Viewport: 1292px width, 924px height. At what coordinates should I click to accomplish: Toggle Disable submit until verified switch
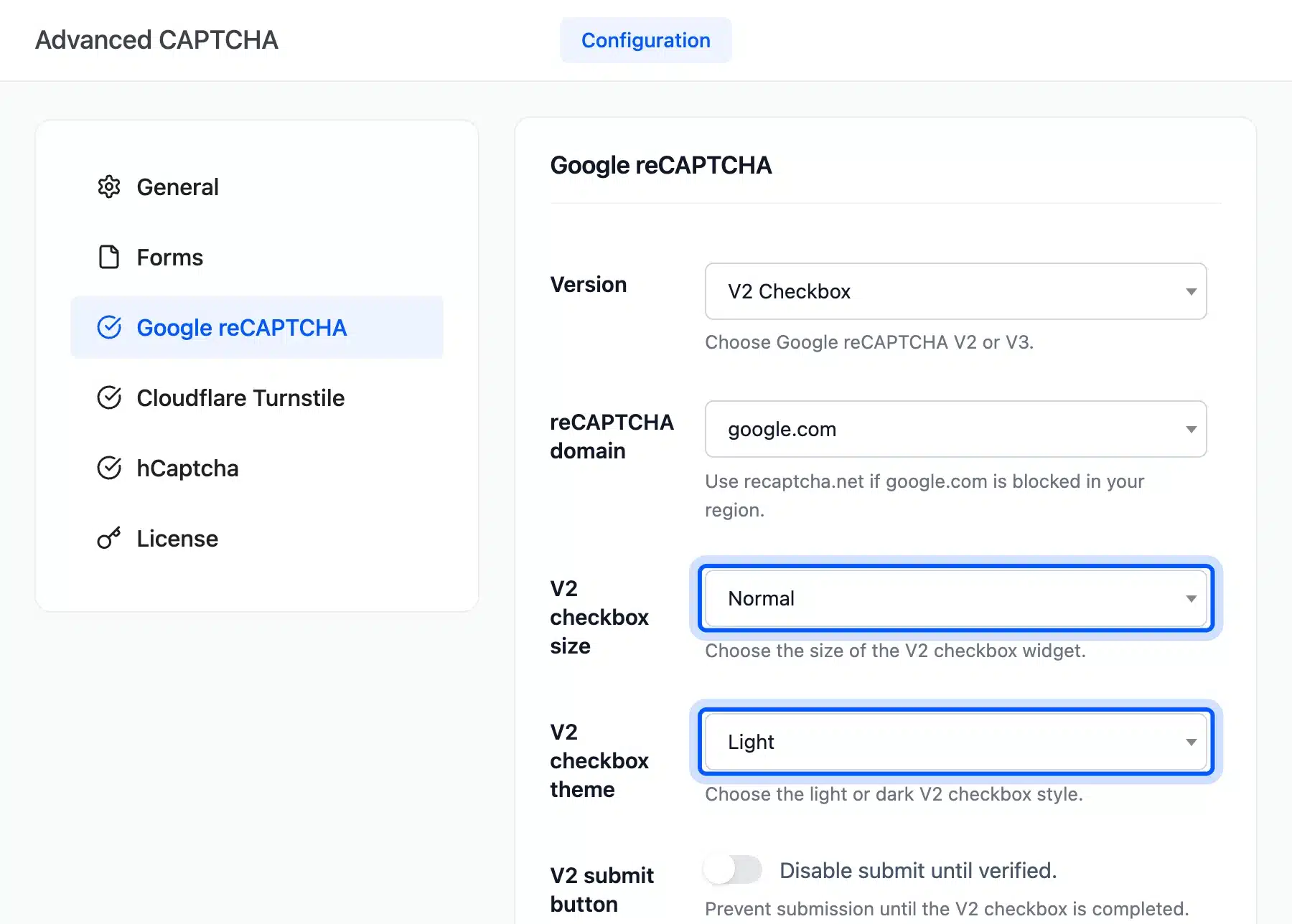tap(732, 869)
